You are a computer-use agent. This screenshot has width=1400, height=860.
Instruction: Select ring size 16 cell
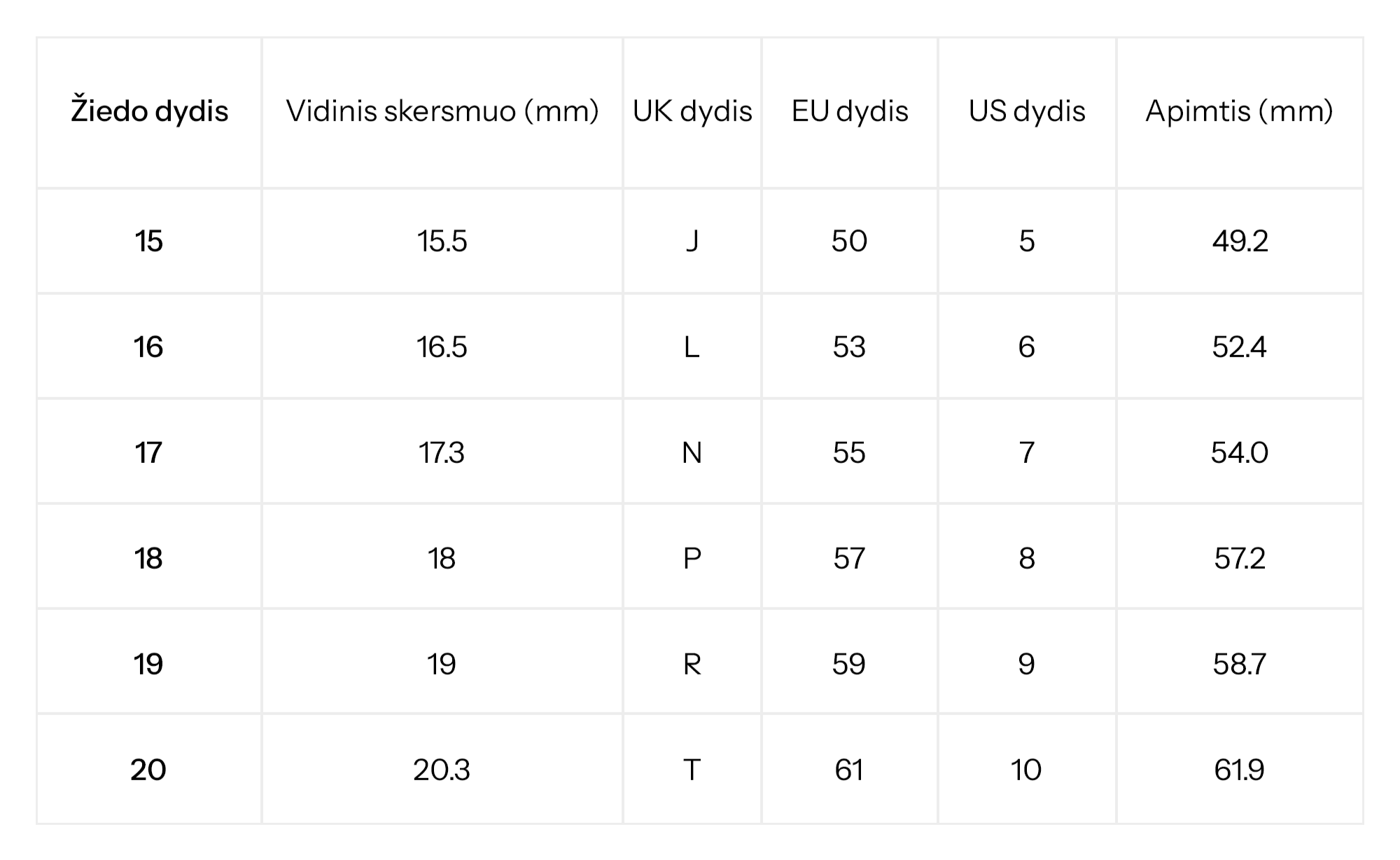point(148,347)
